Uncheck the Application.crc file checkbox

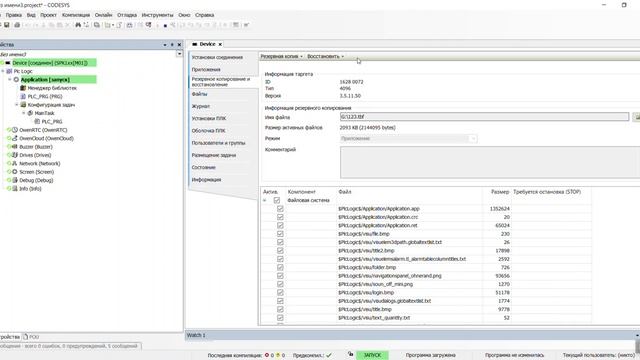(280, 217)
